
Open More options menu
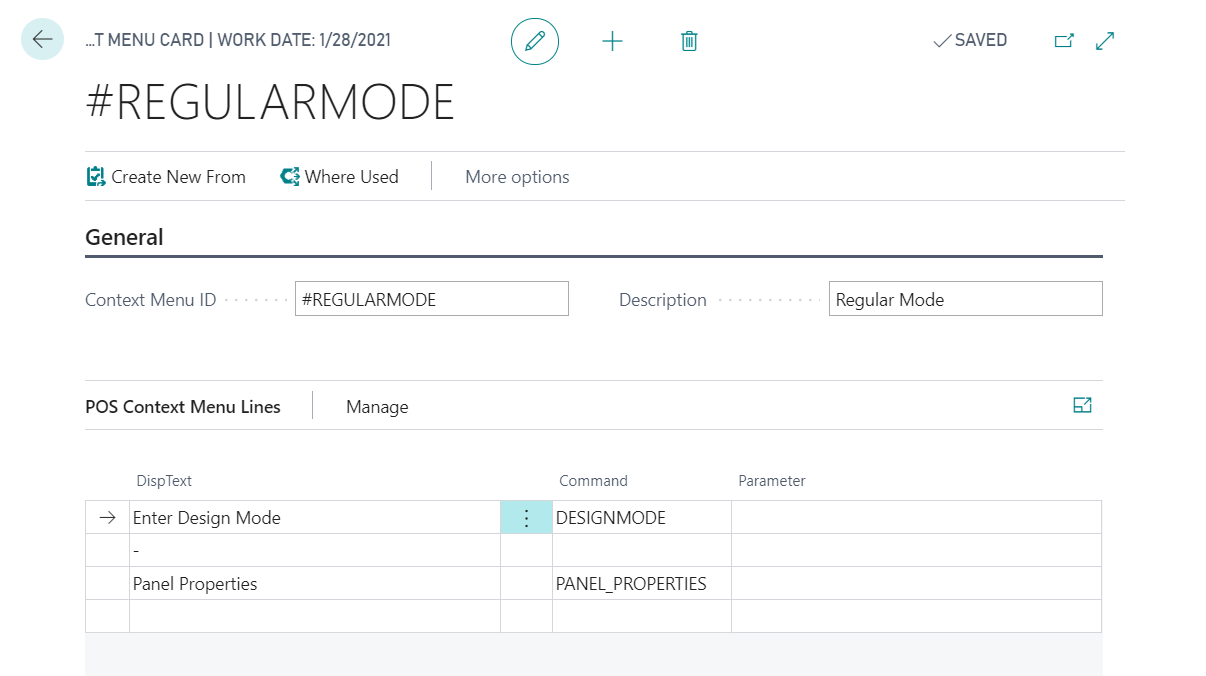click(x=517, y=177)
